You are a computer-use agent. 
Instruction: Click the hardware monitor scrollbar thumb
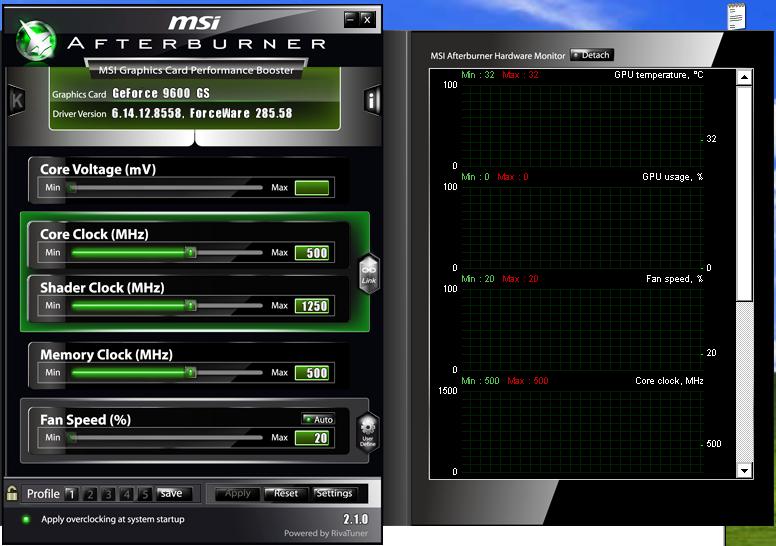pos(744,193)
